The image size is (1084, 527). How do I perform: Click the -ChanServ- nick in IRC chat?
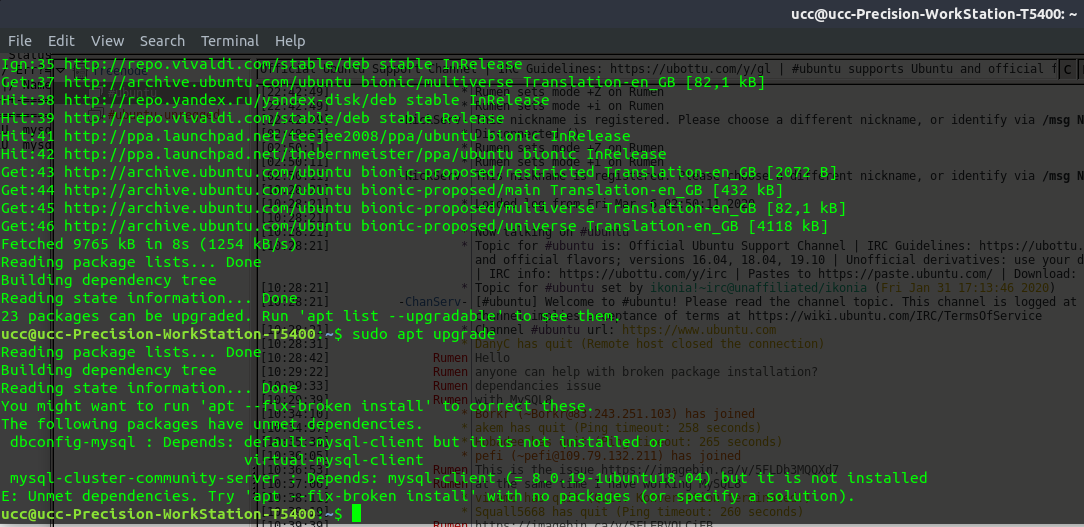click(433, 302)
